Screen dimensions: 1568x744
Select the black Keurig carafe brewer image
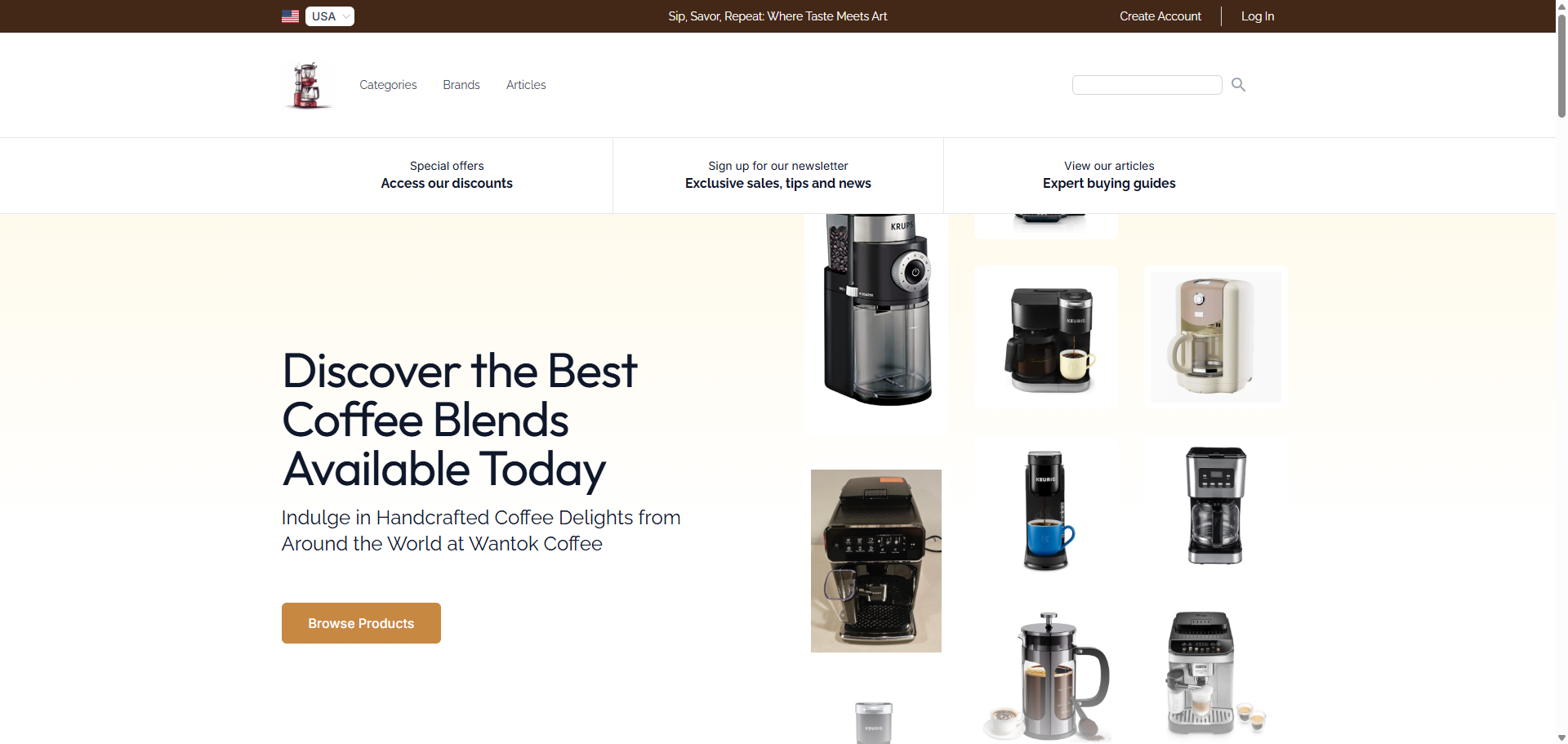[1046, 337]
